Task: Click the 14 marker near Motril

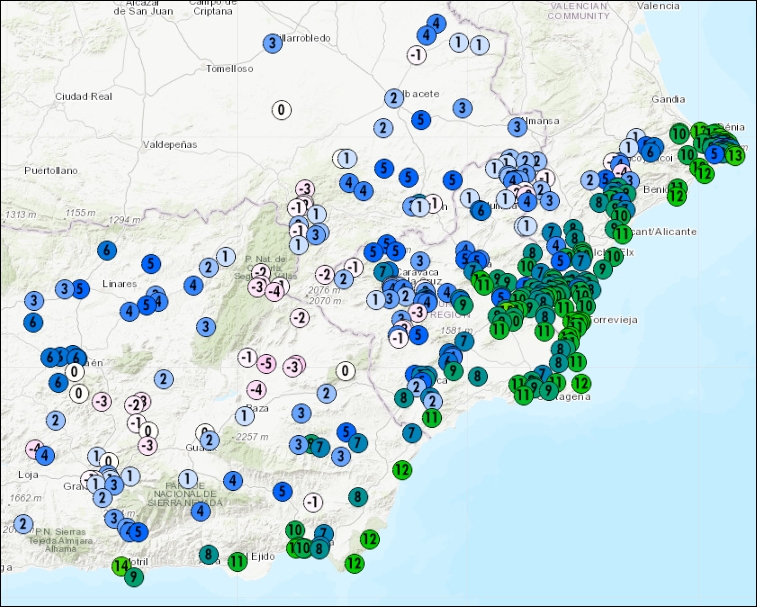Action: [121, 566]
